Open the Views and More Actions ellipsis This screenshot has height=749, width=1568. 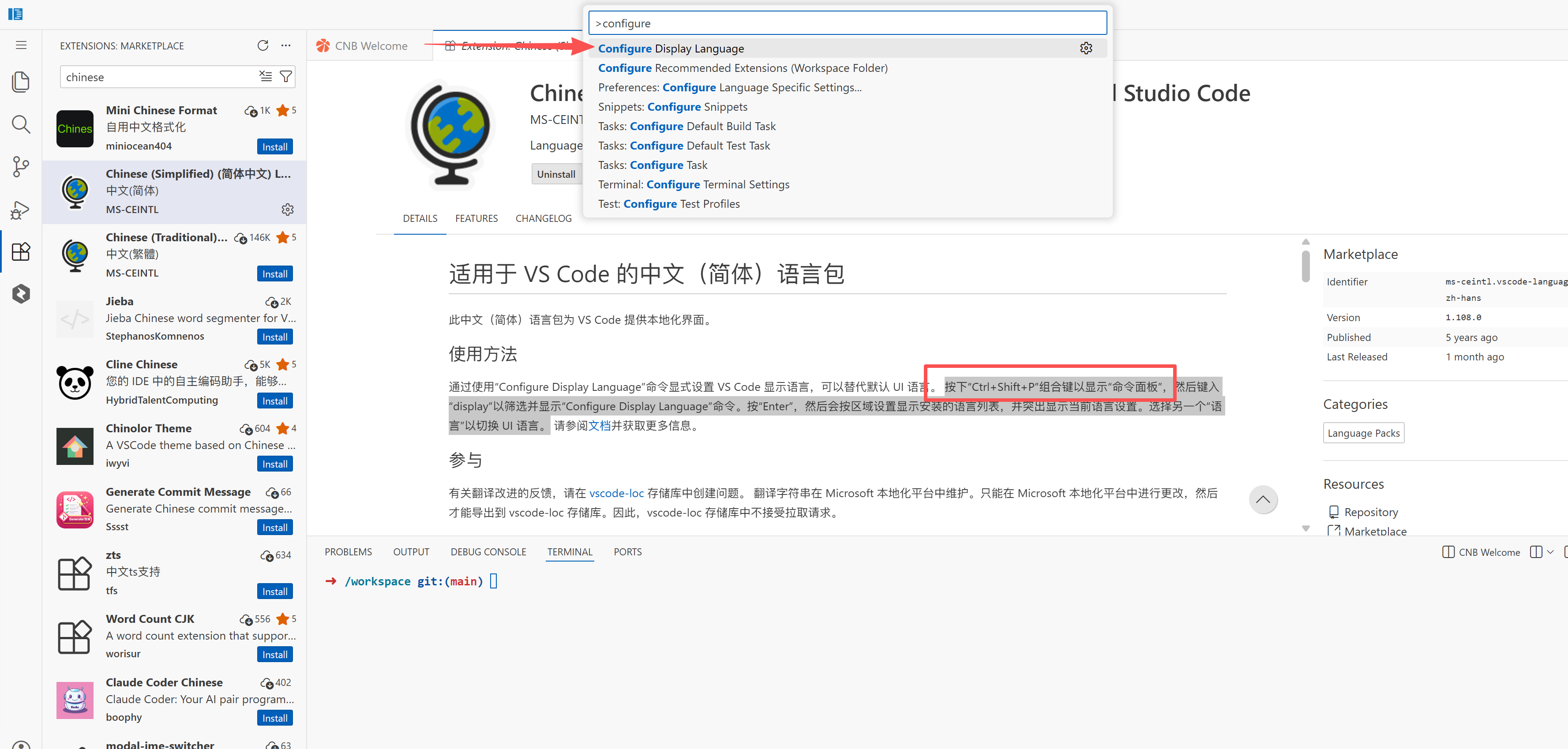click(x=285, y=45)
